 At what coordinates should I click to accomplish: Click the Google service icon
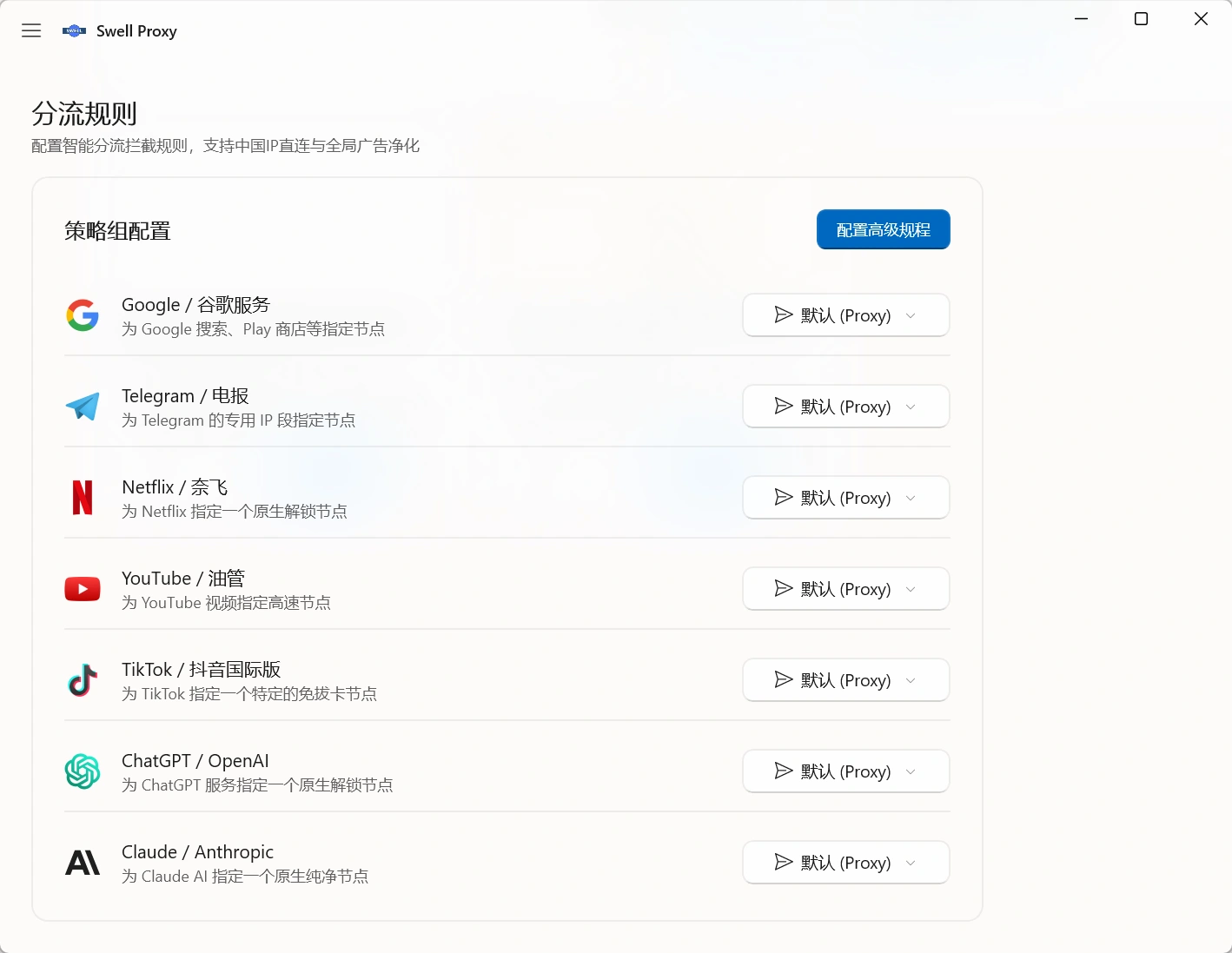(x=83, y=315)
